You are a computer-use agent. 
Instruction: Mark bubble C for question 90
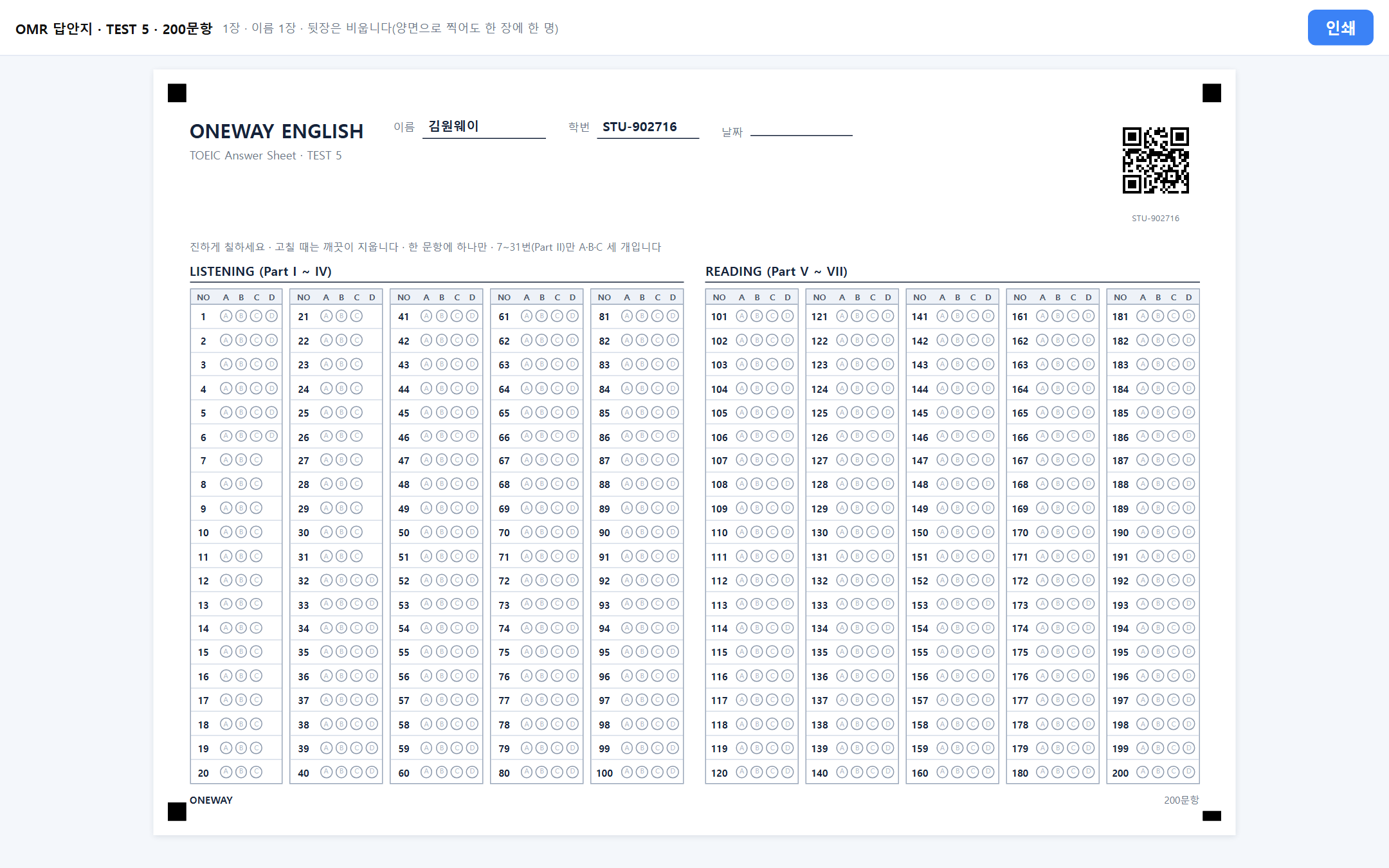pyautogui.click(x=658, y=532)
